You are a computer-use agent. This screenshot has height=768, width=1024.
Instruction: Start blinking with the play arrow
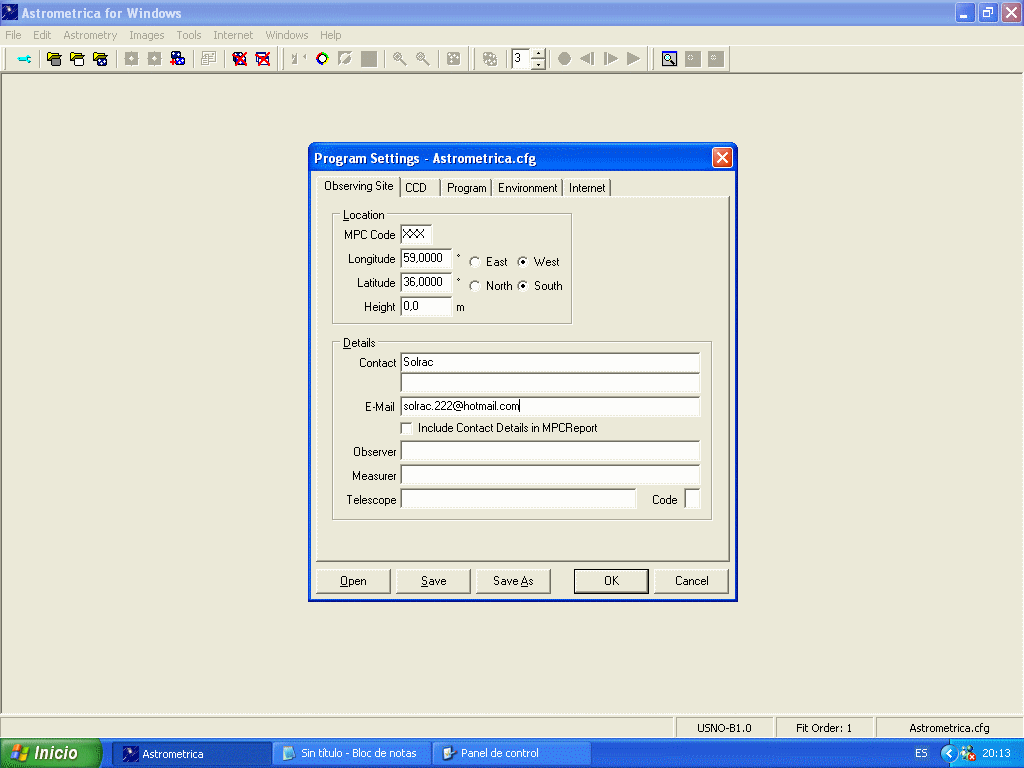coord(633,59)
